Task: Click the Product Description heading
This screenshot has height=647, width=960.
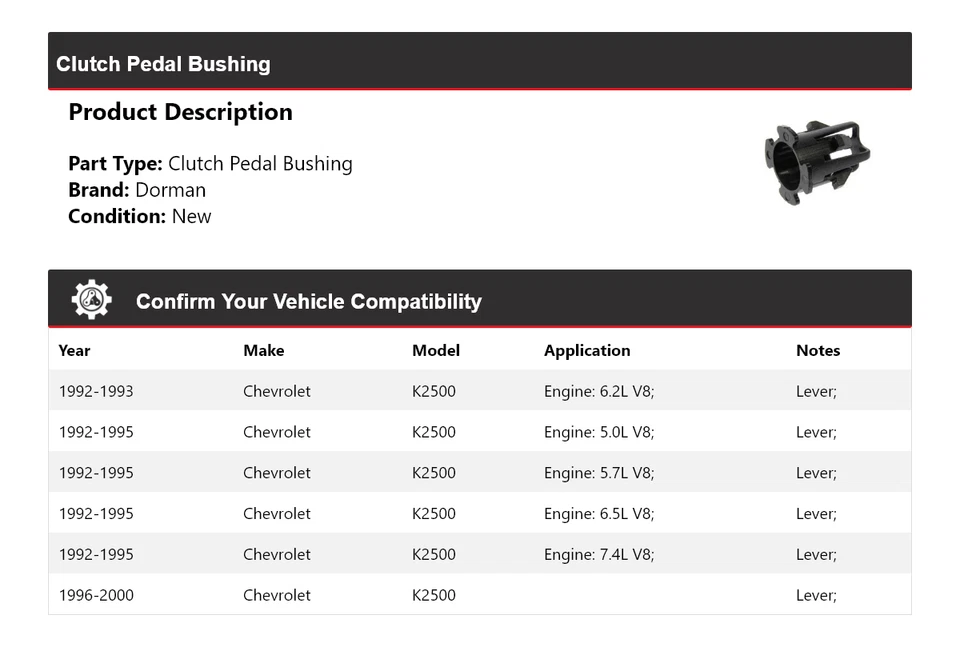Action: 180,112
